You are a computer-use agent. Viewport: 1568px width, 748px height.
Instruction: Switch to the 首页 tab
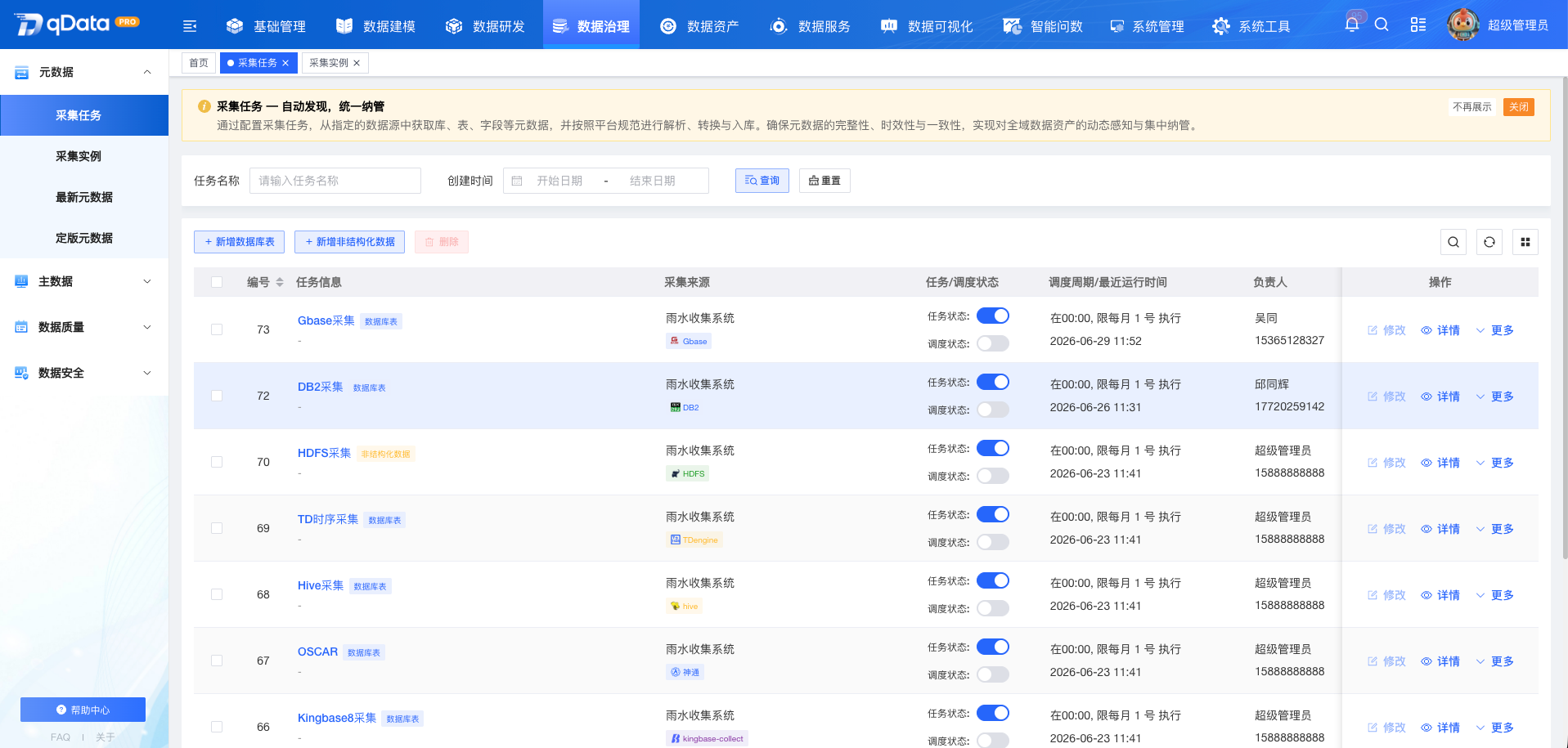pyautogui.click(x=199, y=63)
